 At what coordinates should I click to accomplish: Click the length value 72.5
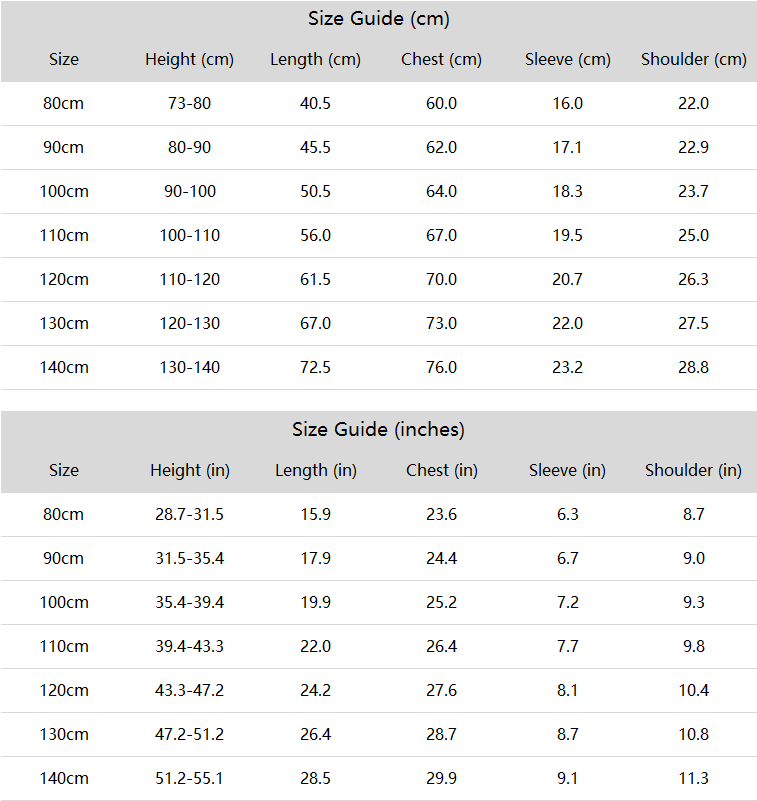(315, 367)
